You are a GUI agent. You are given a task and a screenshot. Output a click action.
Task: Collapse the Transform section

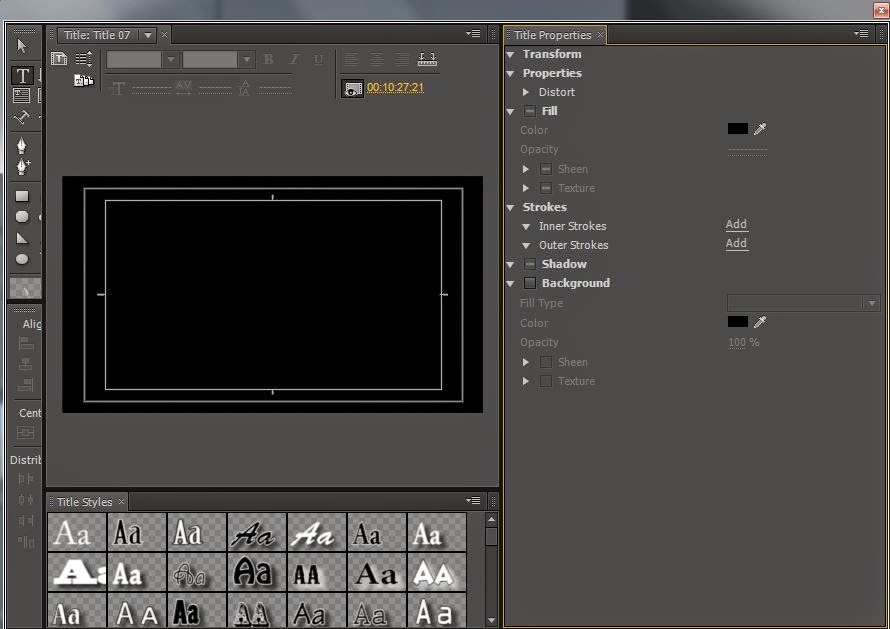pyautogui.click(x=510, y=54)
